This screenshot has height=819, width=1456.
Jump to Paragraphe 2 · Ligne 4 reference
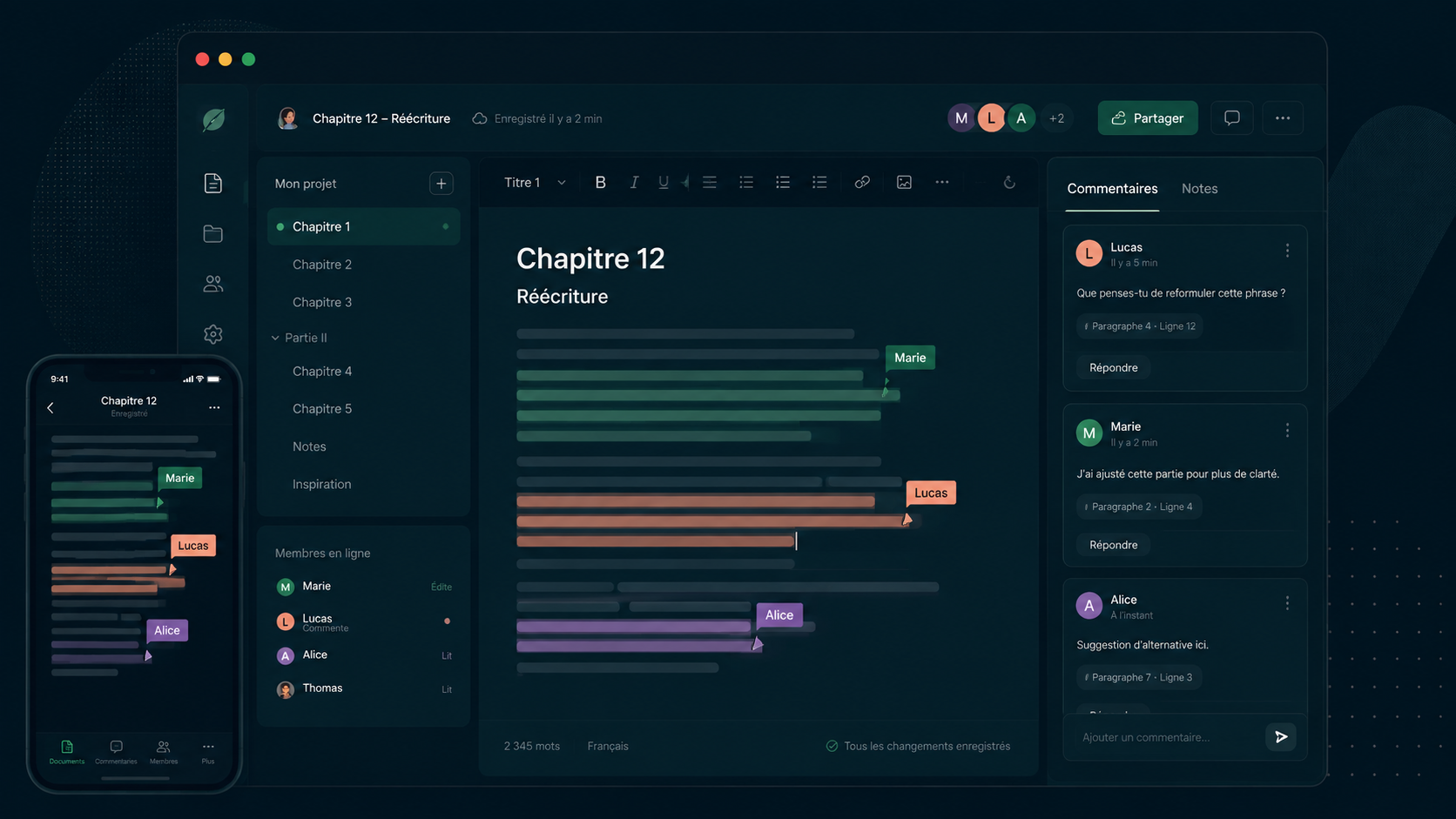[1139, 507]
